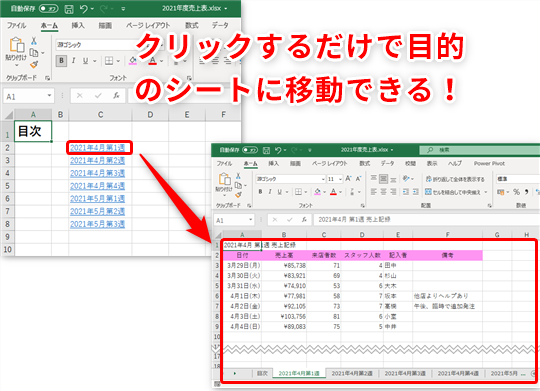This screenshot has height=391, width=540.
Task: Switch to 2021年4月第3週 sheet tab
Action: tap(405, 373)
